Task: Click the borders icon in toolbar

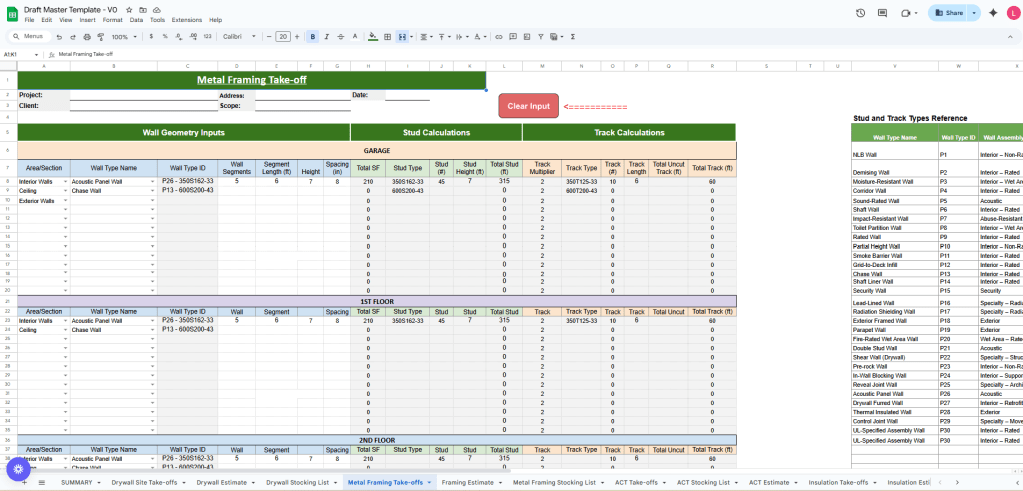Action: [x=387, y=36]
